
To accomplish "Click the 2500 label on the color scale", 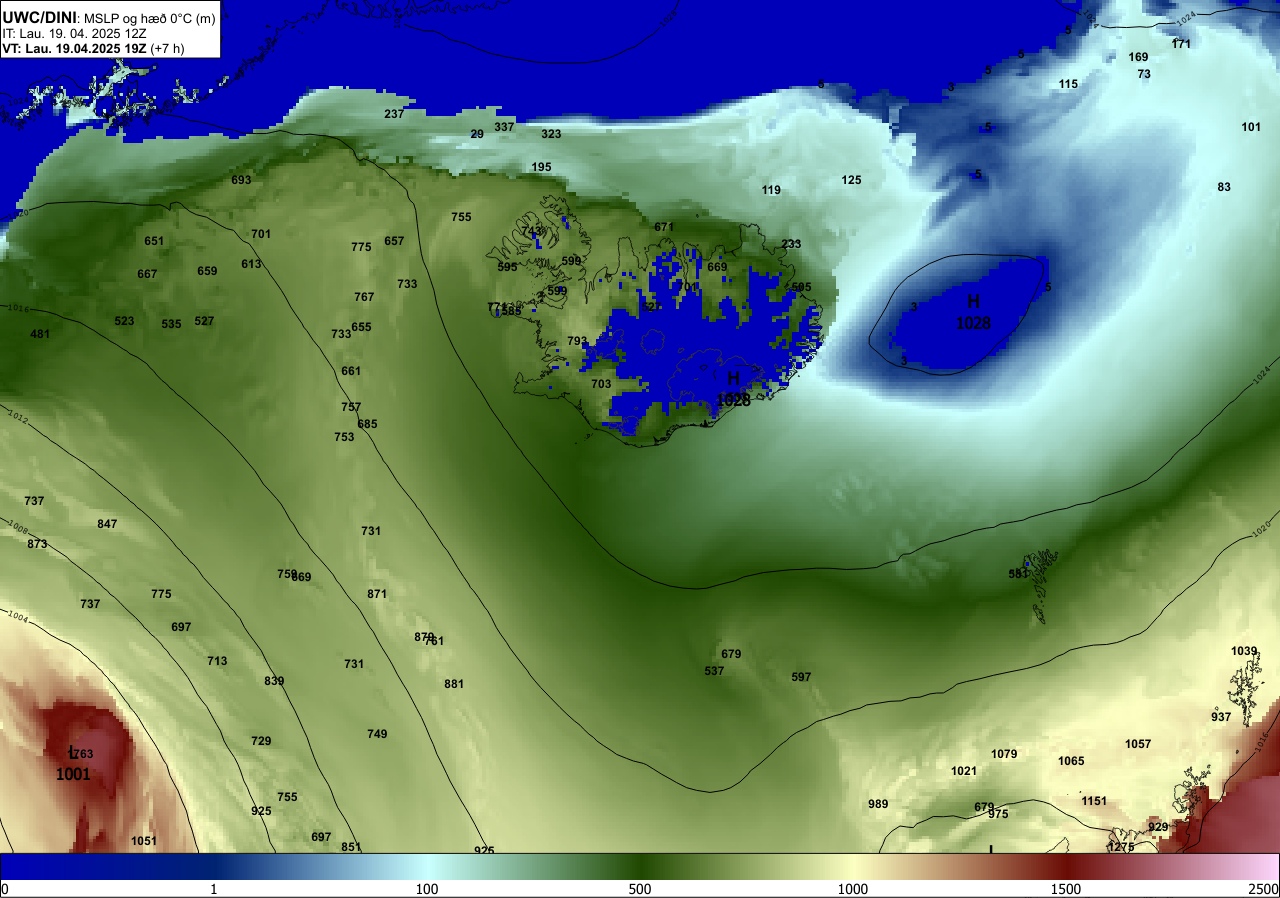I will click(1264, 889).
